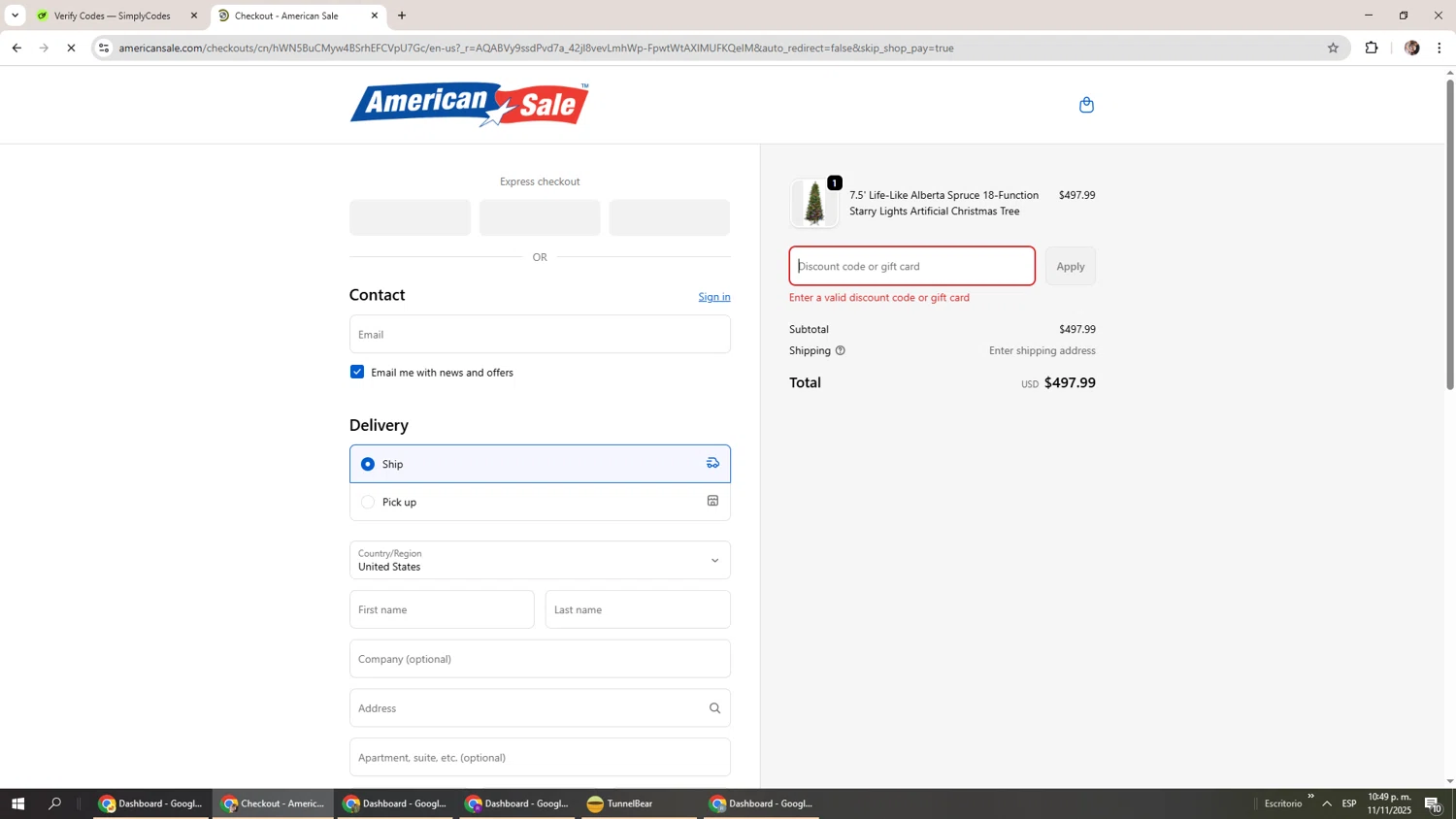Focus the Address field
Screen dimensions: 1456x819
point(540,708)
